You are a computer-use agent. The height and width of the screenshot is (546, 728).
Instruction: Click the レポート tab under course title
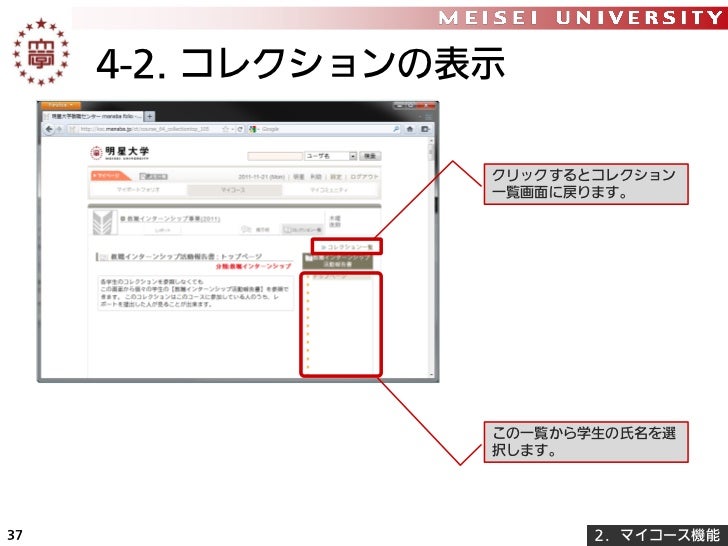coord(162,230)
